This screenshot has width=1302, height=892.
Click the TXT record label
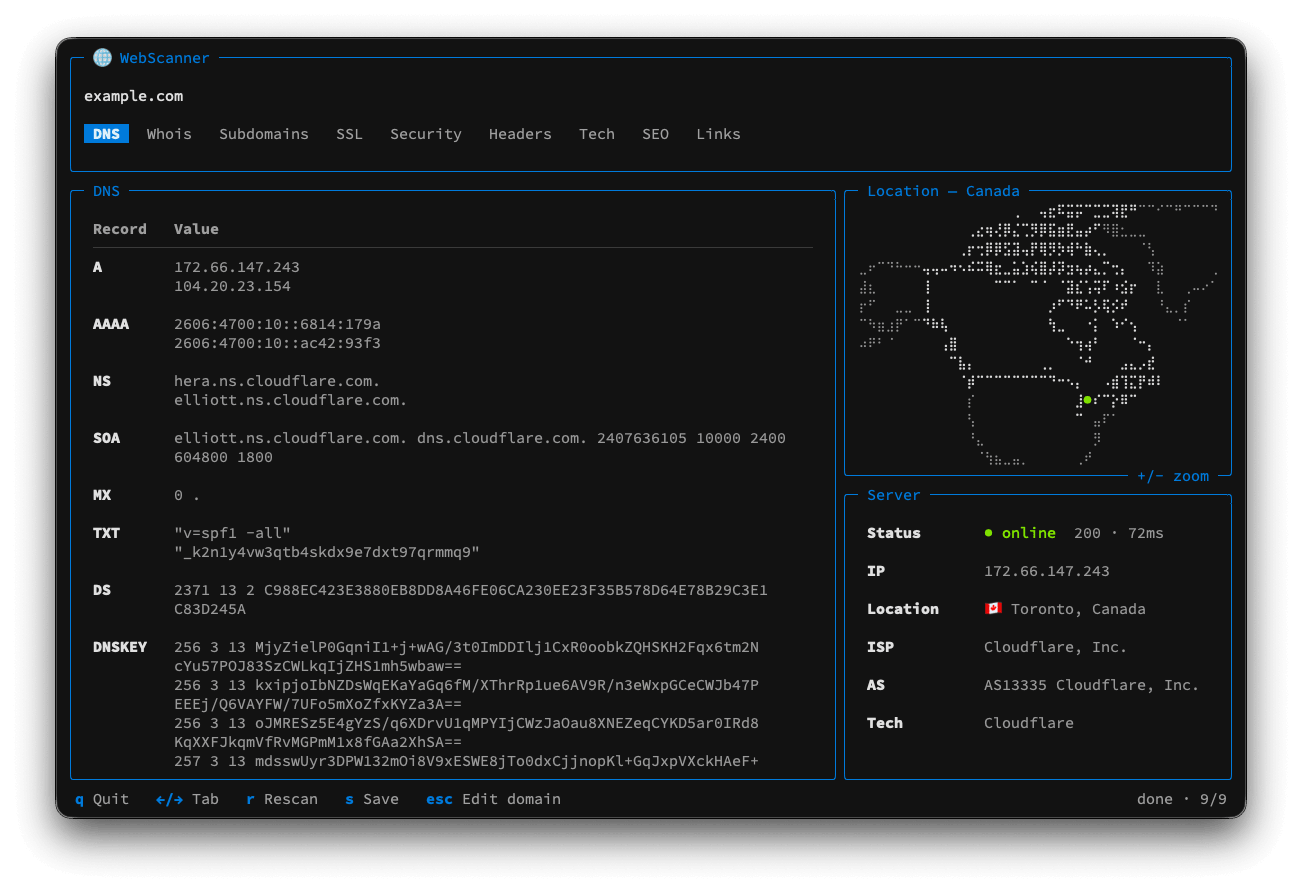point(106,533)
